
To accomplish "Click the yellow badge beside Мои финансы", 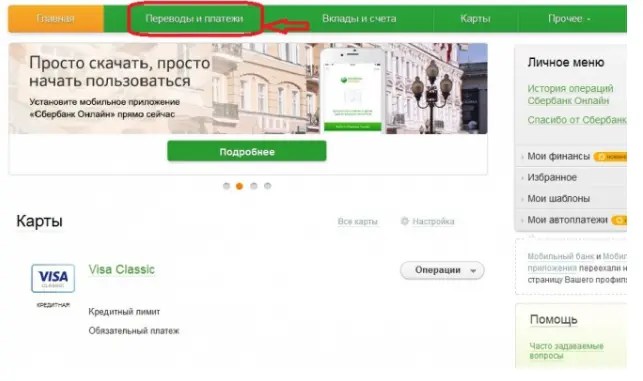I will click(610, 157).
